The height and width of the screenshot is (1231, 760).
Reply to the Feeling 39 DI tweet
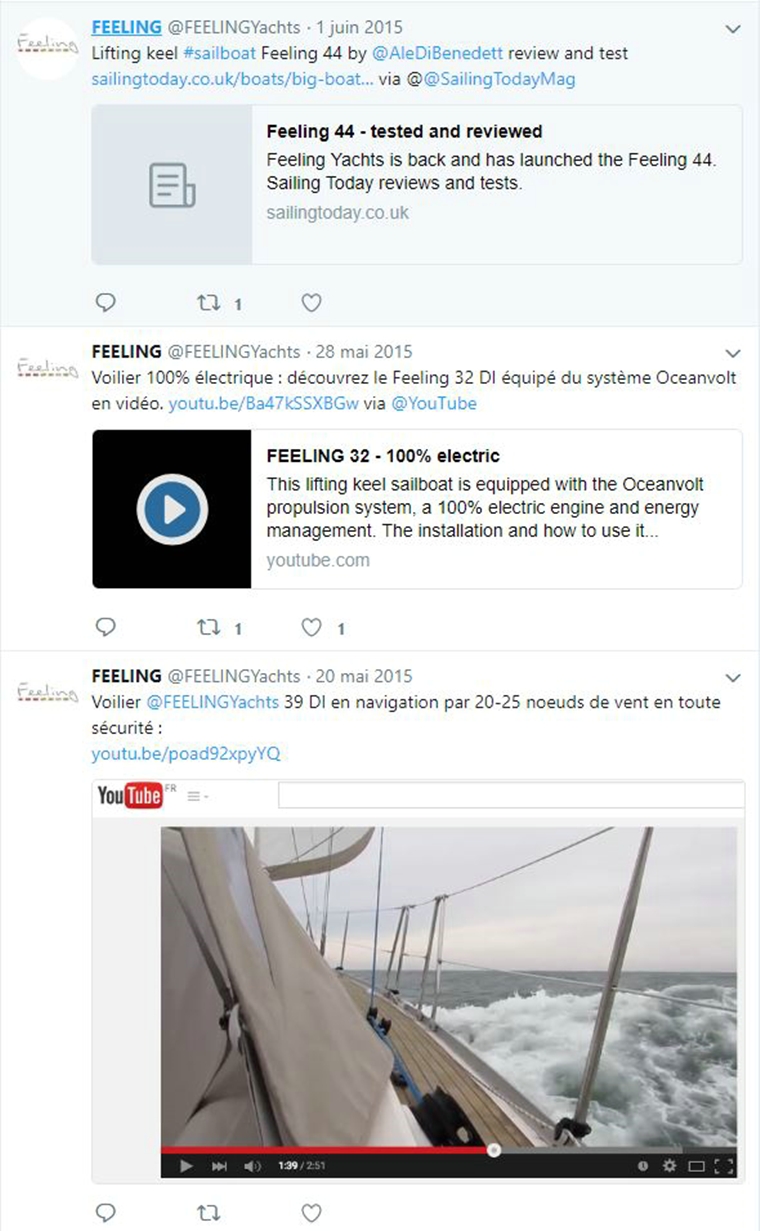click(105, 1212)
